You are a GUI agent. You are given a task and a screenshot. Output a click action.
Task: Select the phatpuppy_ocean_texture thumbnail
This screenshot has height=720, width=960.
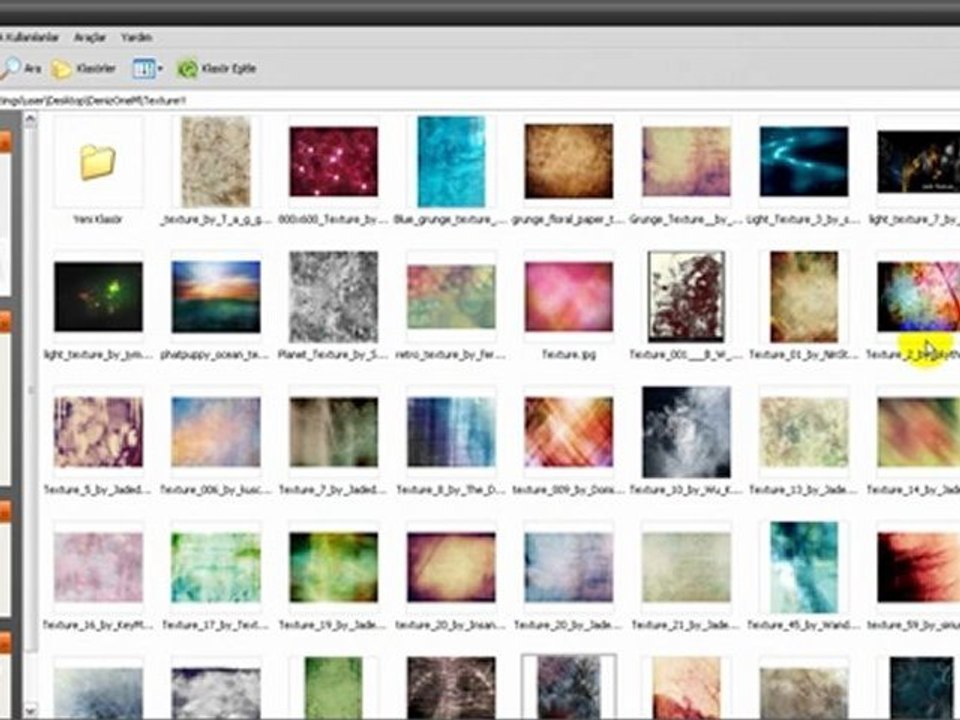tap(216, 297)
